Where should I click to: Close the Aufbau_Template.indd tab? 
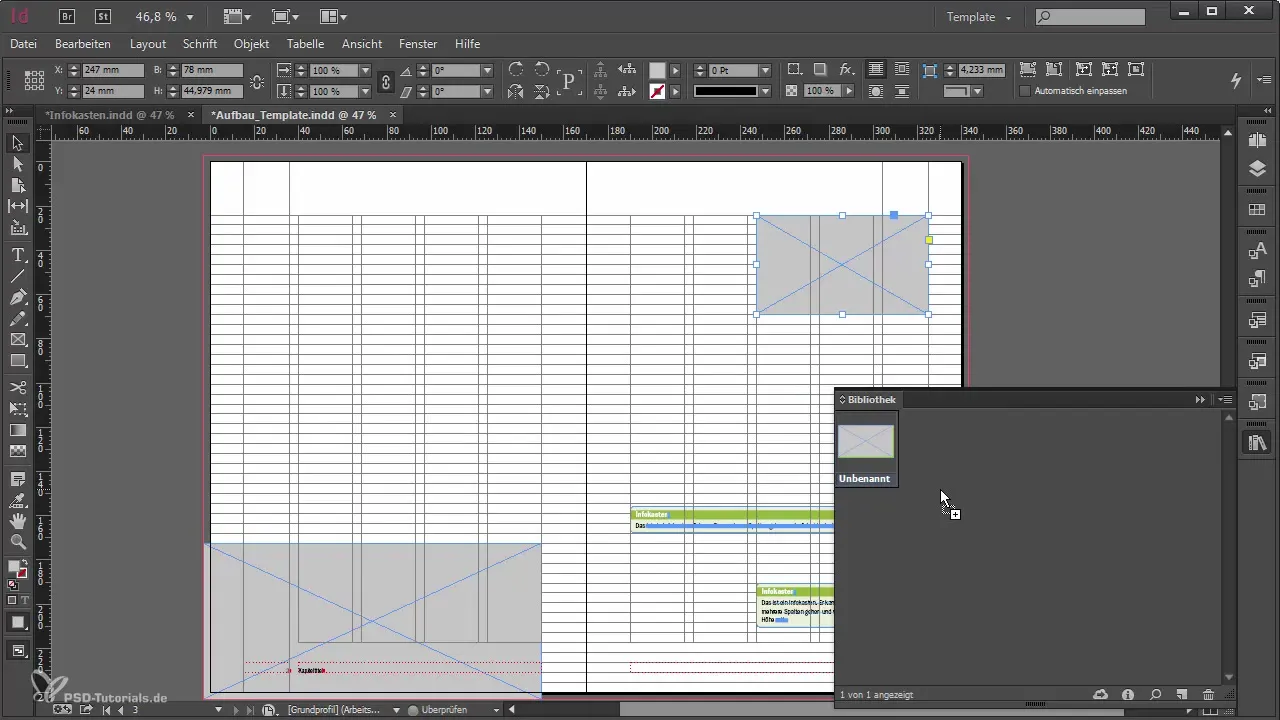tap(393, 115)
